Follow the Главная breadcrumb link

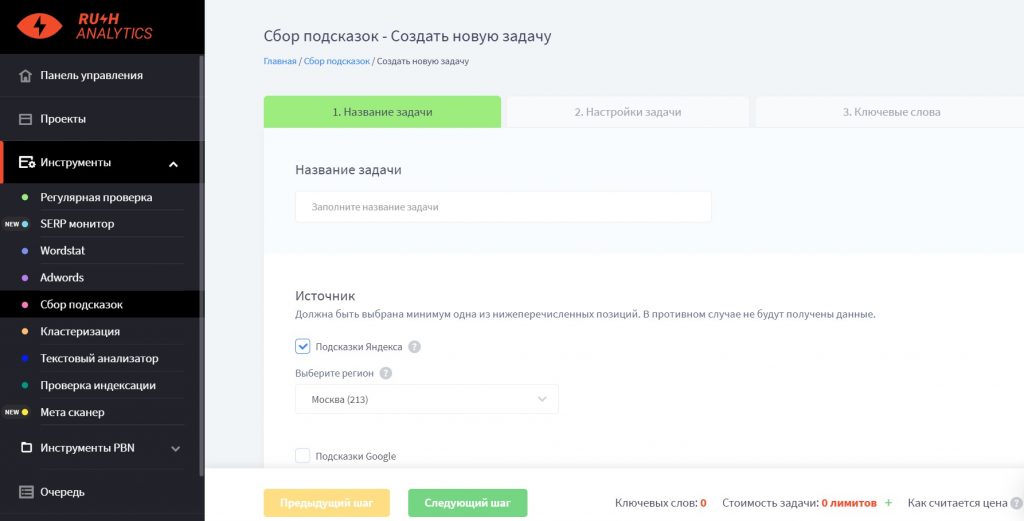[x=280, y=61]
